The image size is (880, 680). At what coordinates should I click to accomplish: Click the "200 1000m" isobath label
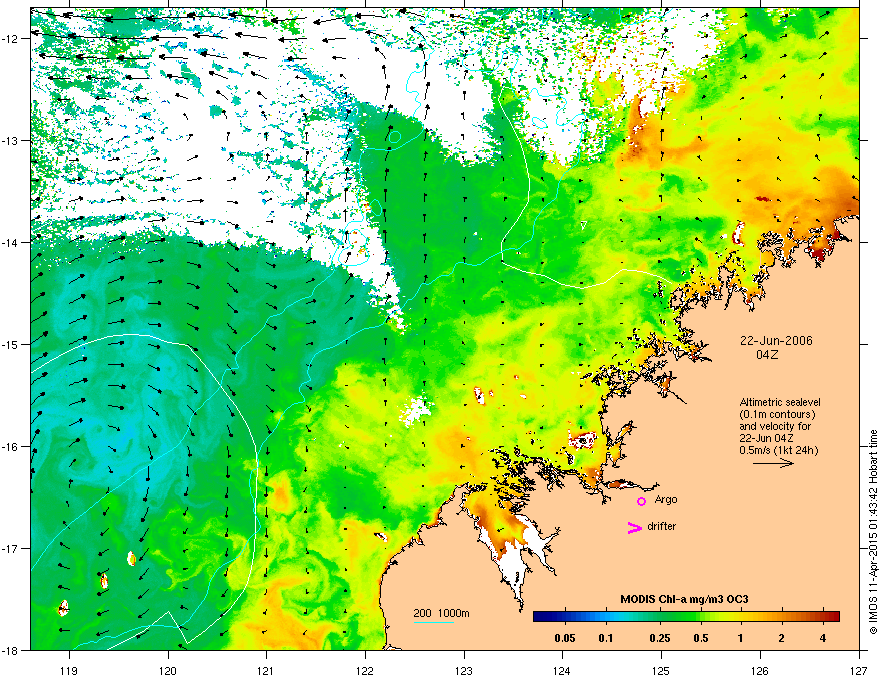[x=441, y=613]
